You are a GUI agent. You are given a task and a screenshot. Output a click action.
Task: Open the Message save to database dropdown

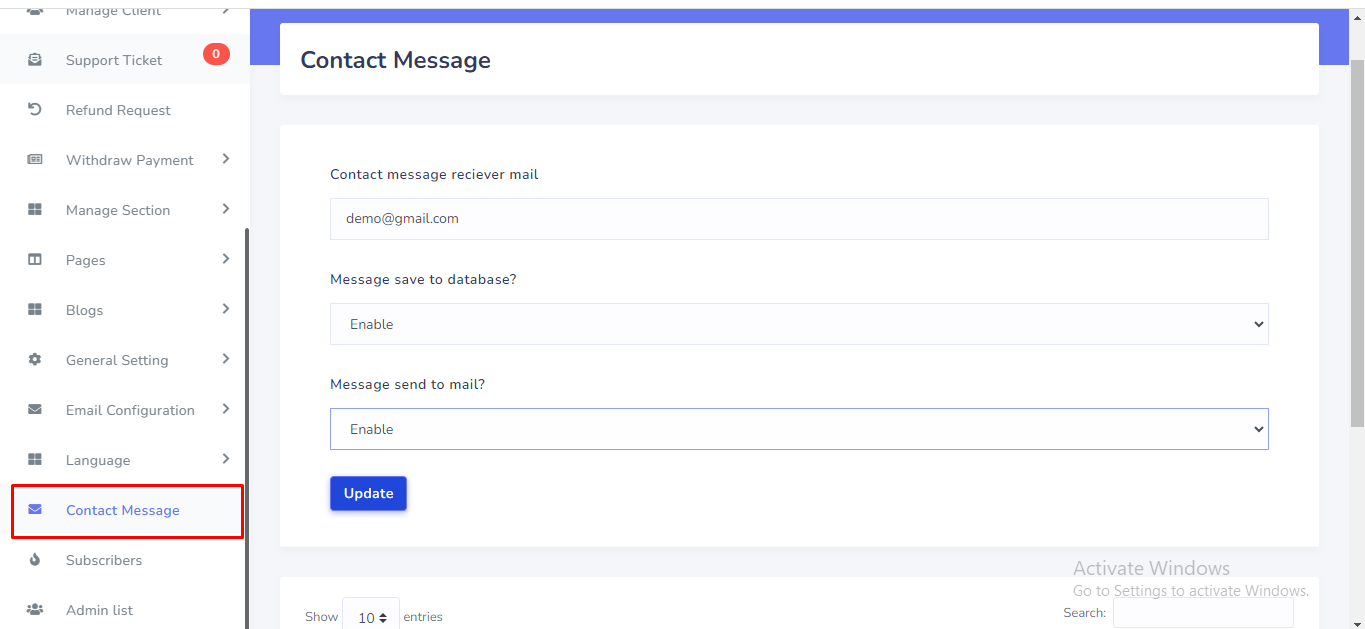(x=798, y=324)
